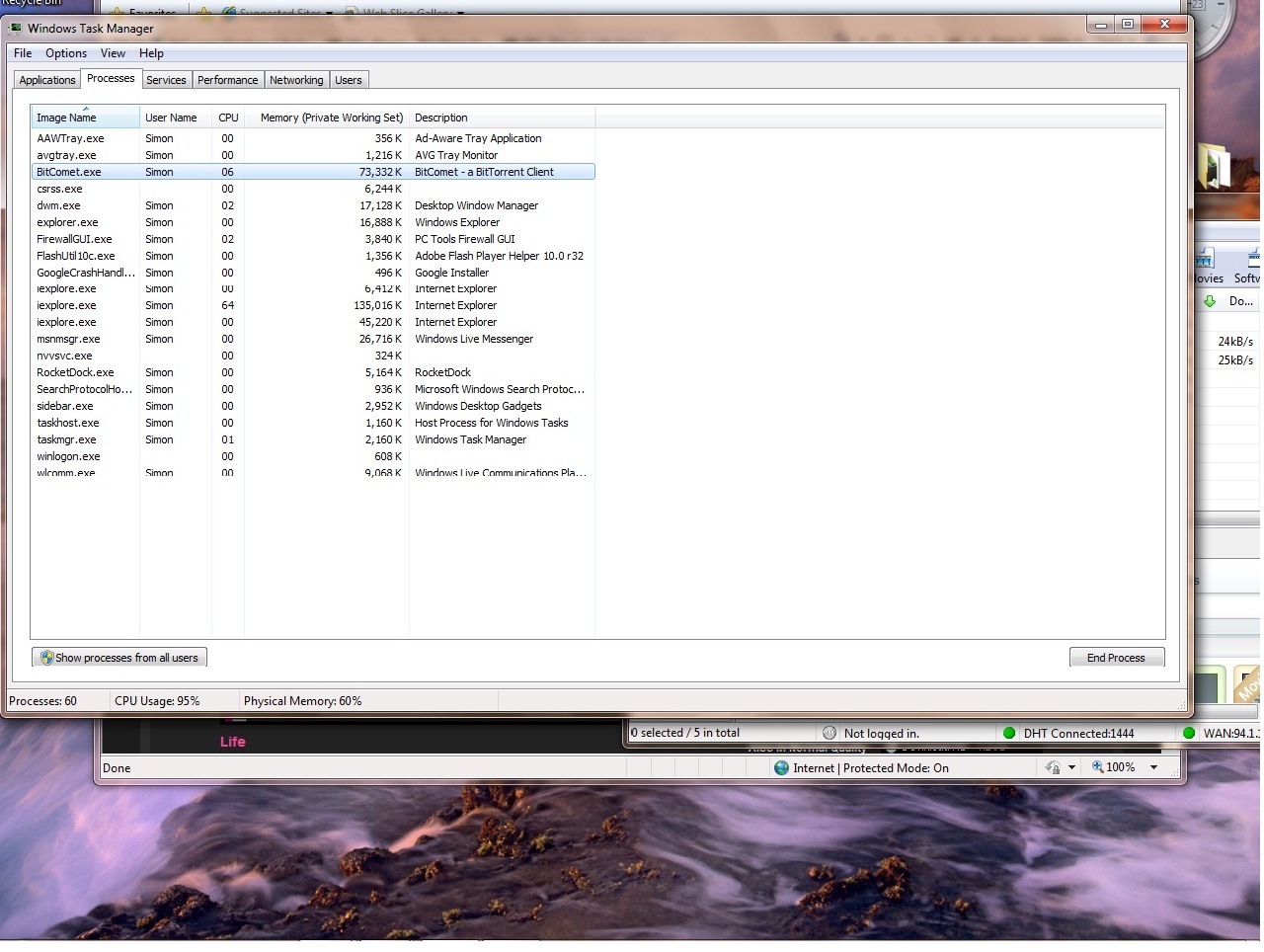The image size is (1264, 952).
Task: Select the BitComet.exe process row
Action: click(x=313, y=172)
